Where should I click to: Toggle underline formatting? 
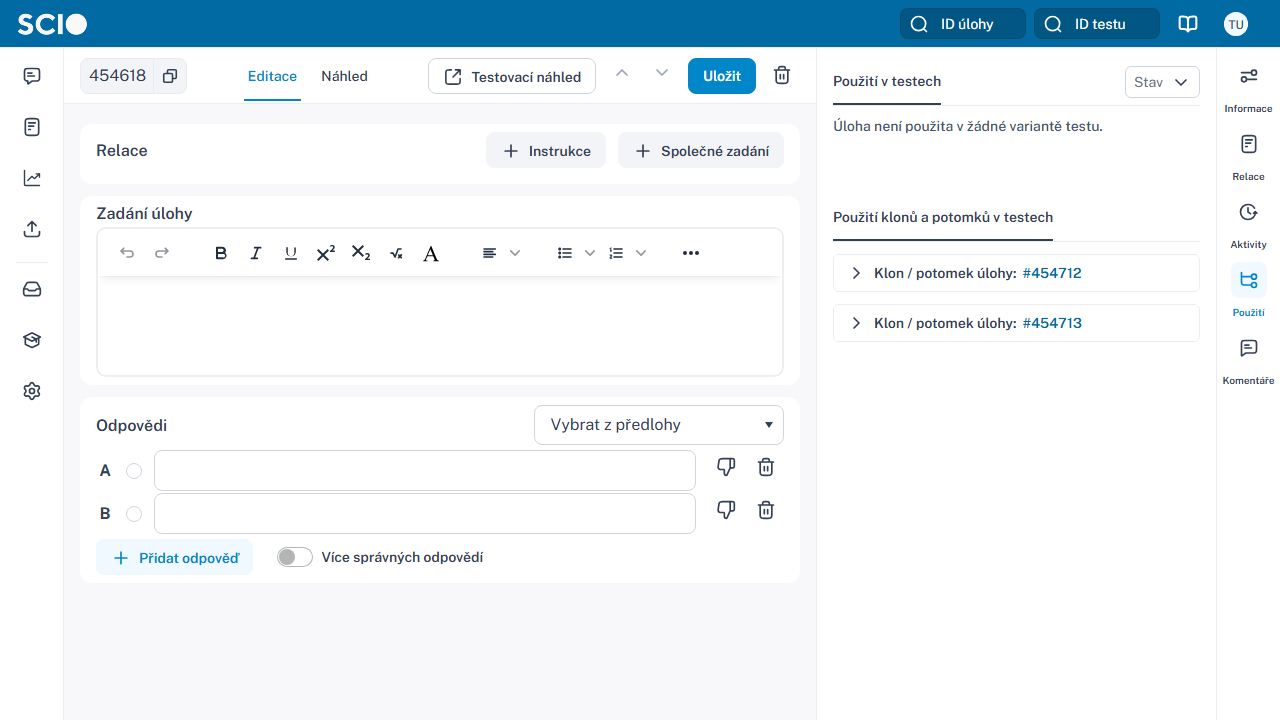coord(290,253)
